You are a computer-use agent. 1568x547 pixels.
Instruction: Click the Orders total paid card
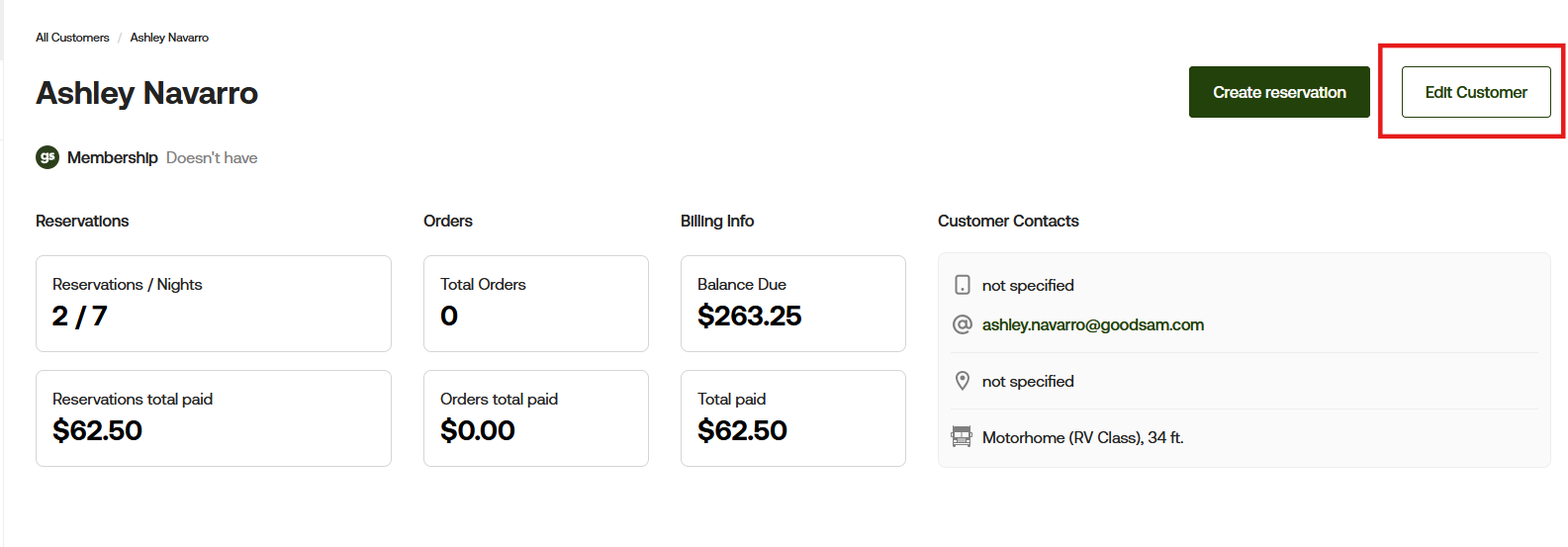[x=535, y=418]
